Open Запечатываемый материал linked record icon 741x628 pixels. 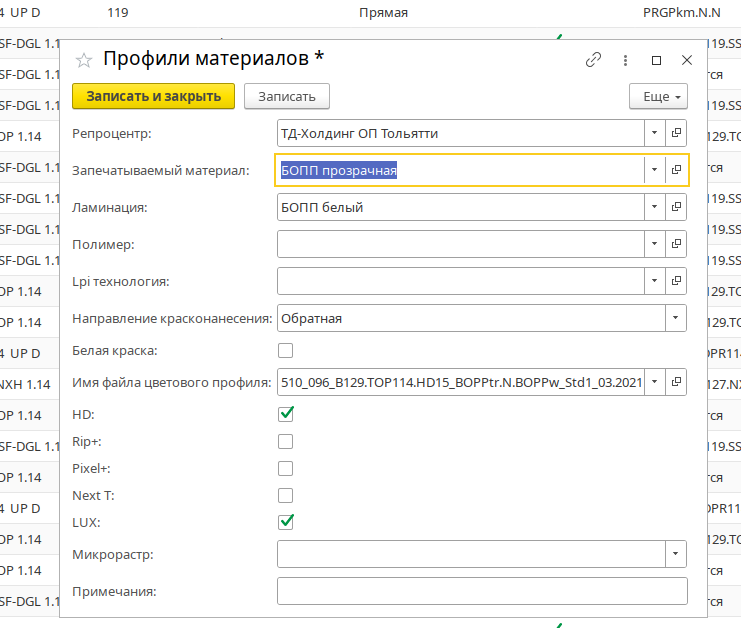pyautogui.click(x=677, y=170)
